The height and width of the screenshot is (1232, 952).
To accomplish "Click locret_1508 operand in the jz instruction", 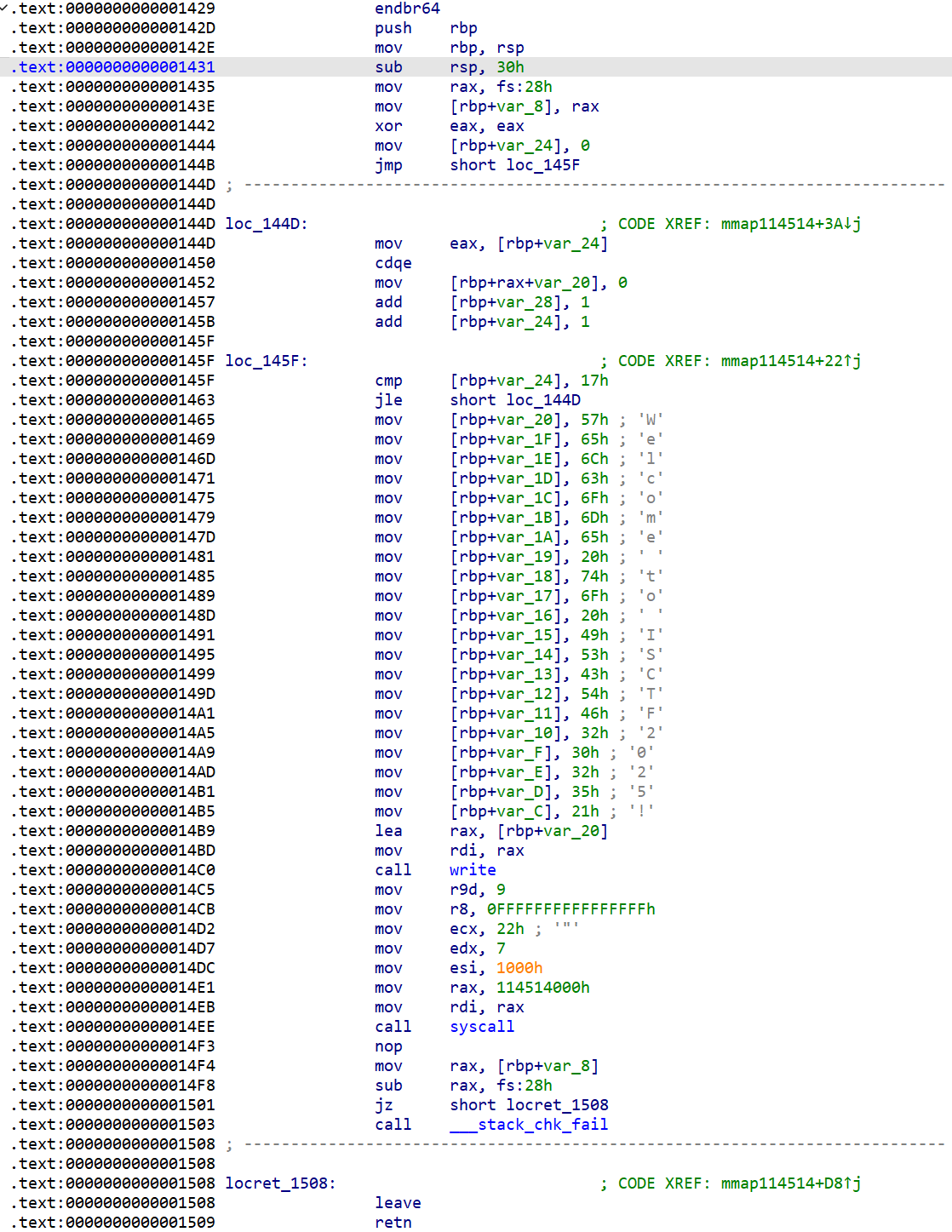I will (557, 1105).
